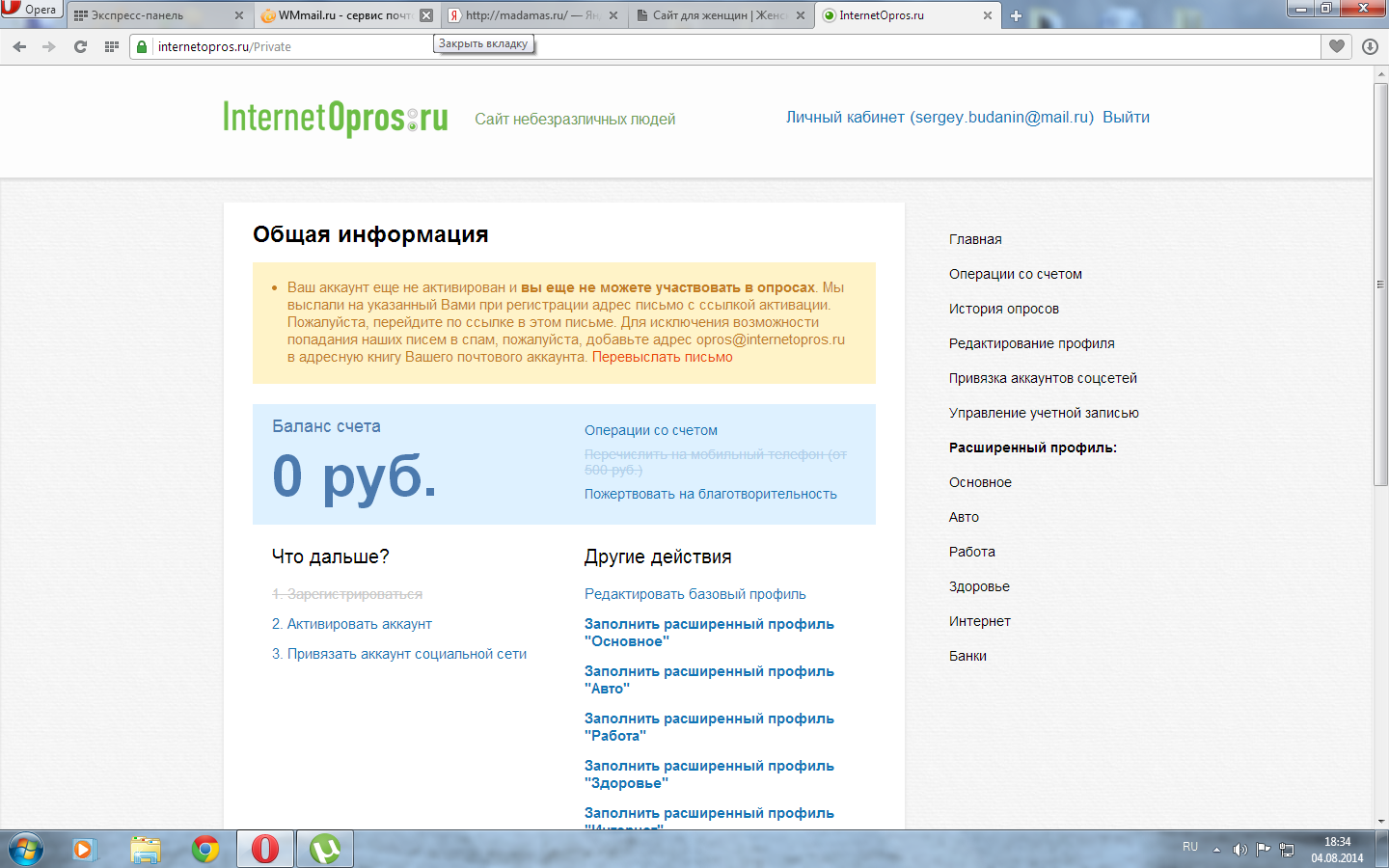Viewport: 1389px width, 868px height.
Task: Close the madamas.ru tab
Action: pos(613,15)
